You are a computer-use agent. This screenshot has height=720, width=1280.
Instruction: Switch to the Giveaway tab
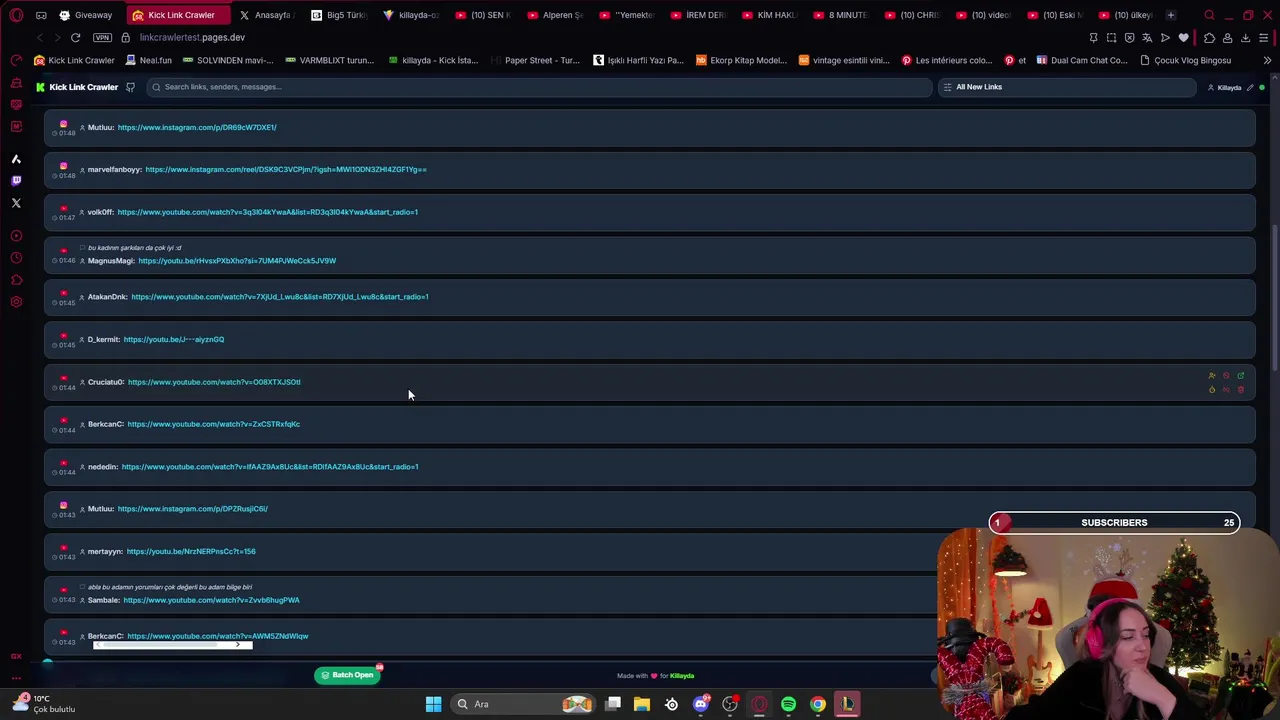pos(85,15)
